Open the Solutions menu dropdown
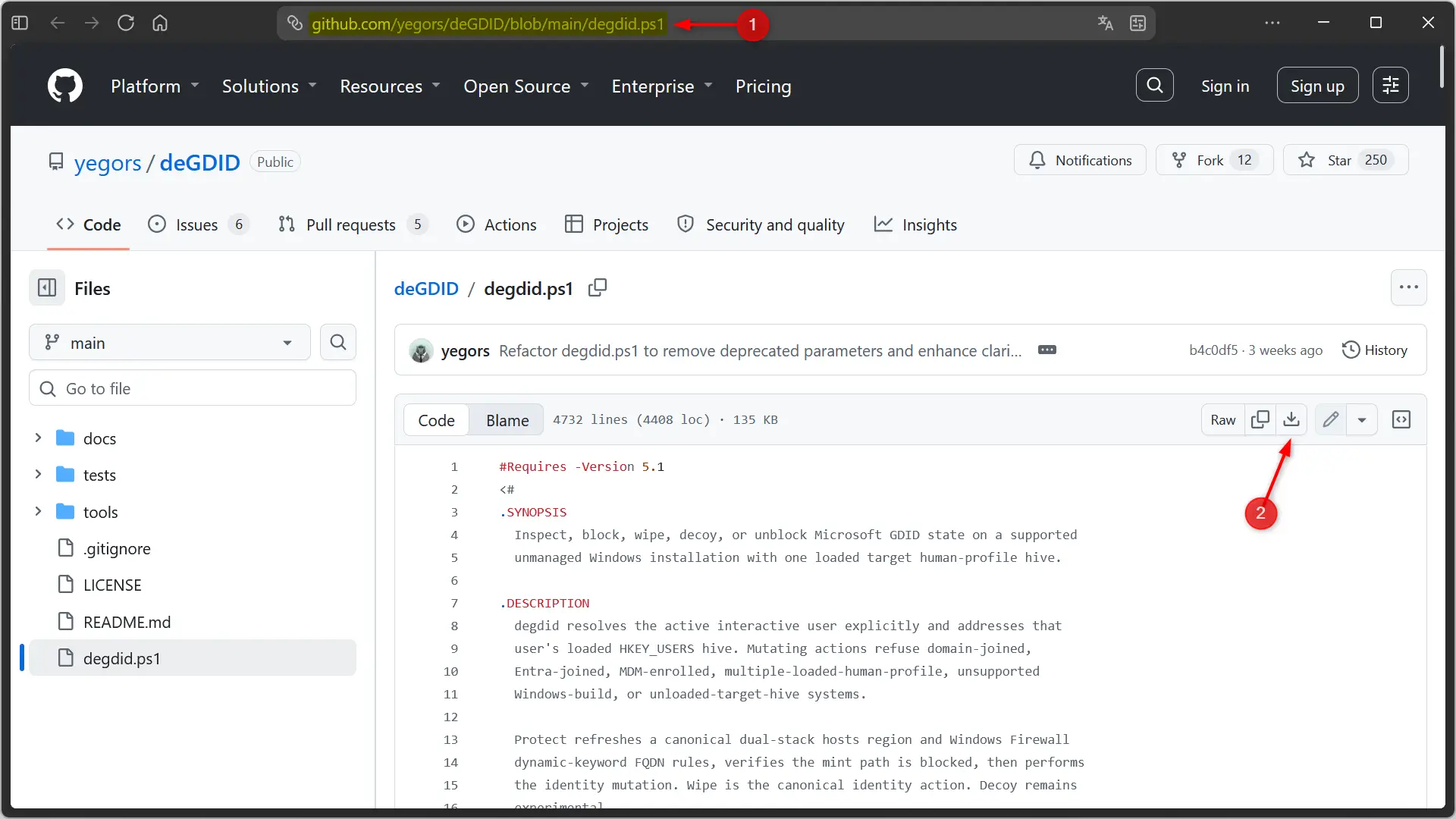1456x819 pixels. (269, 86)
